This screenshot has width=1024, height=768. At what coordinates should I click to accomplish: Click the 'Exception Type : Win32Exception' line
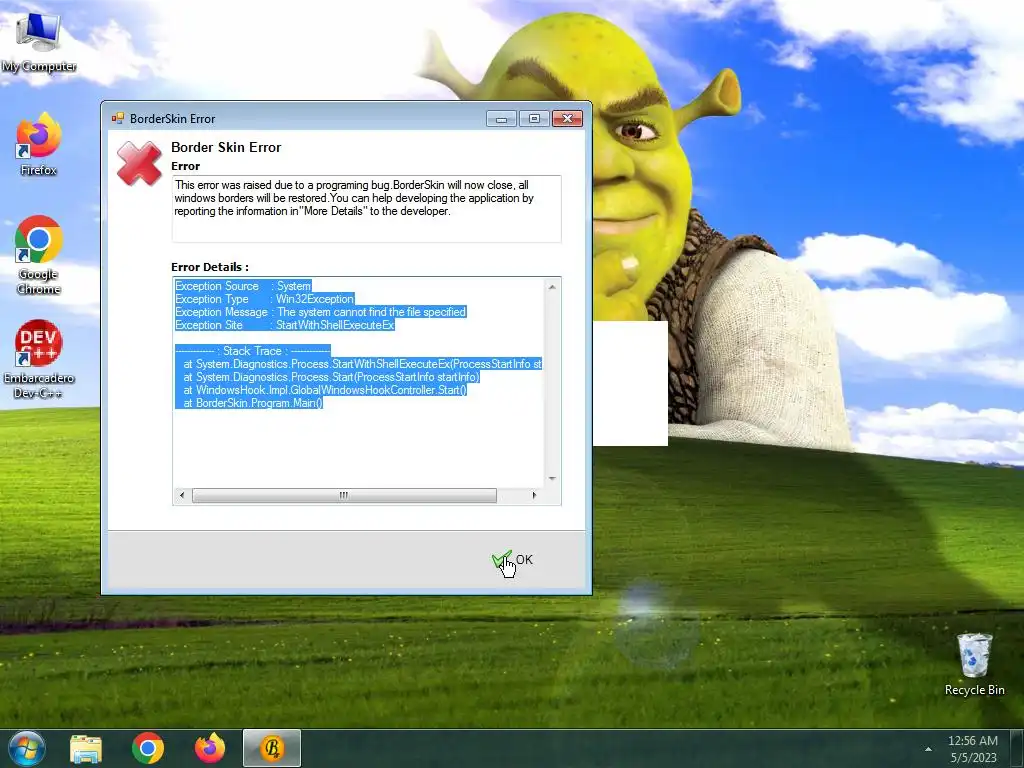(264, 299)
